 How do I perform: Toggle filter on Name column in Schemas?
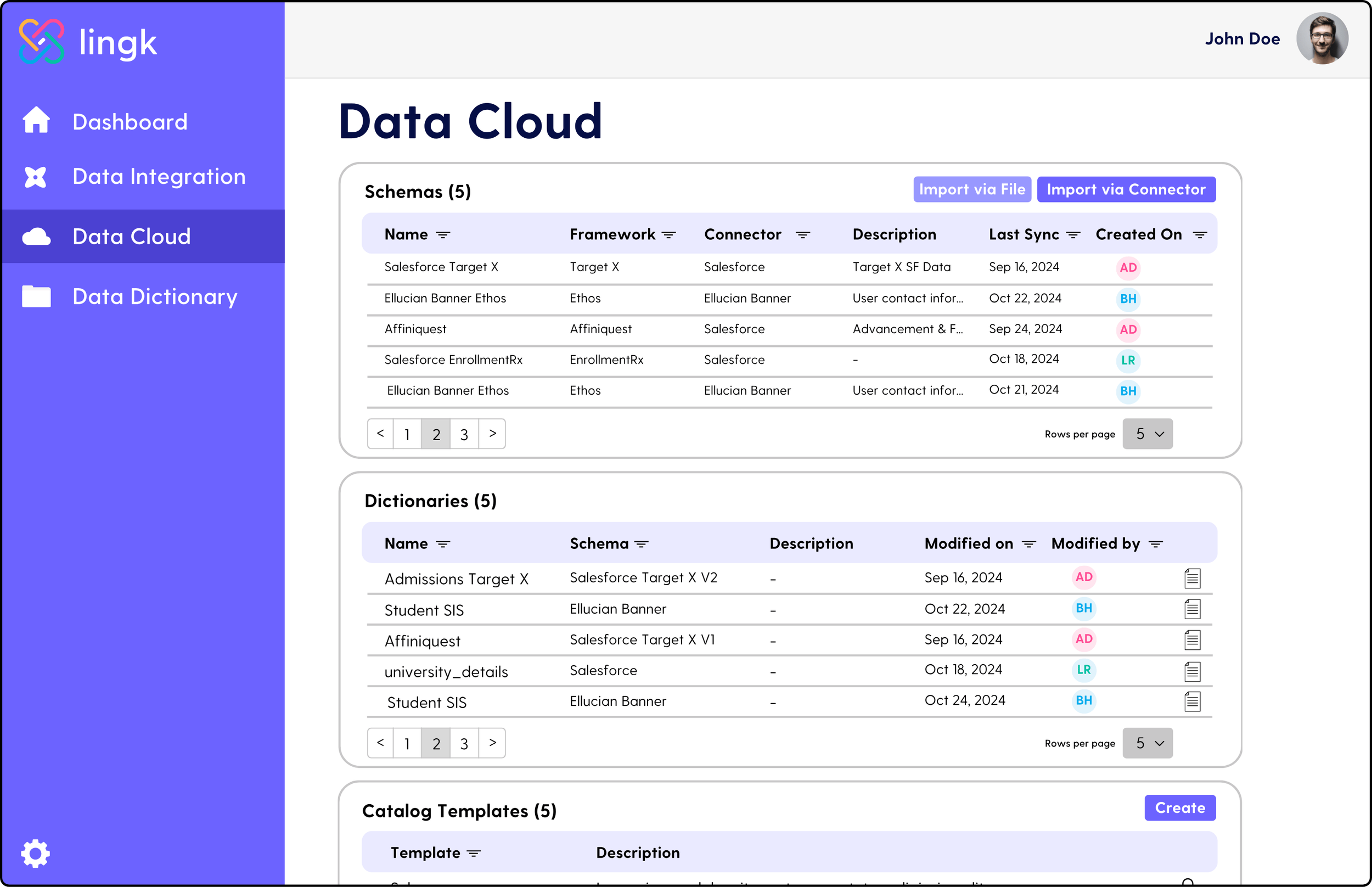(443, 234)
